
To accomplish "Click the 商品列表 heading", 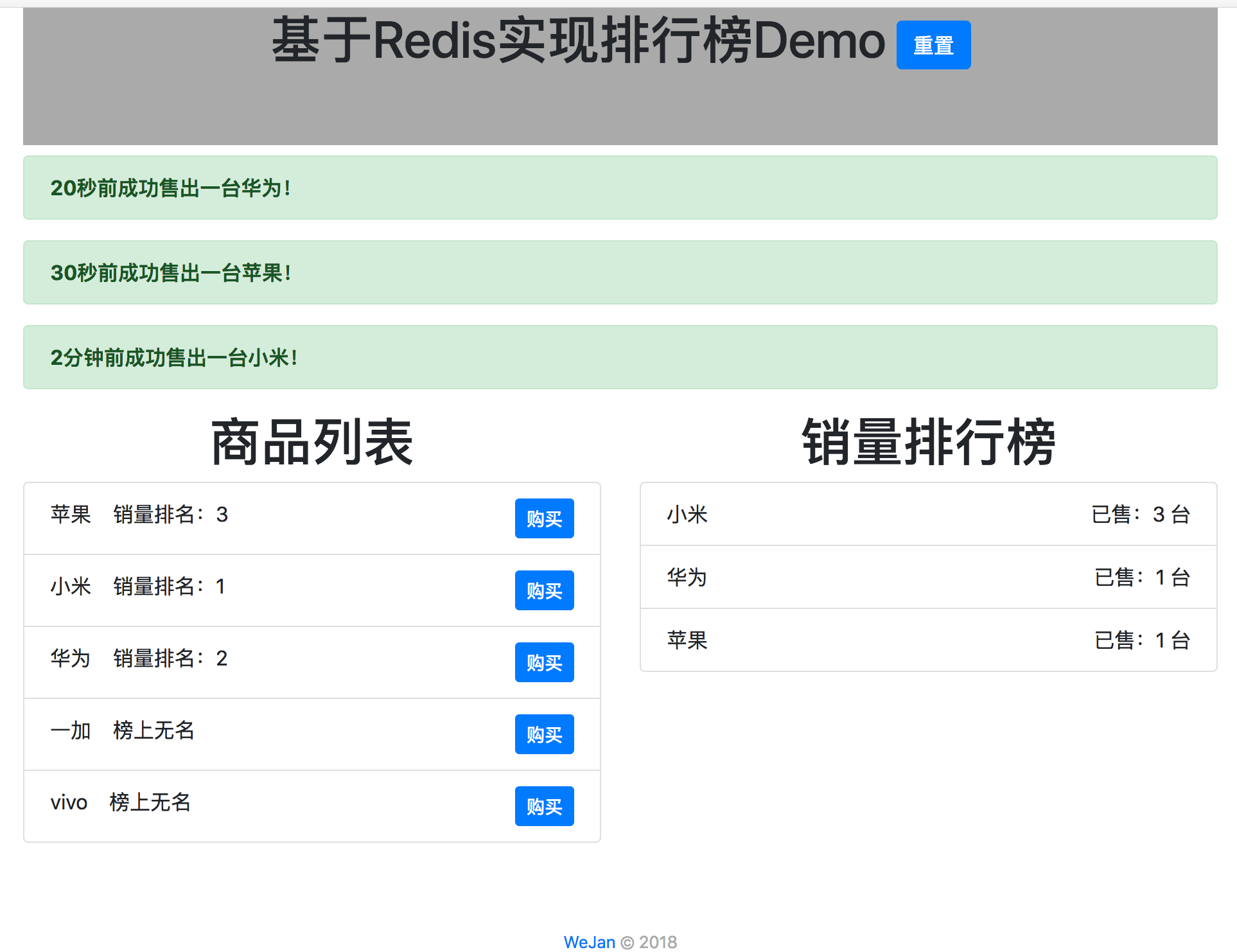I will tap(312, 442).
